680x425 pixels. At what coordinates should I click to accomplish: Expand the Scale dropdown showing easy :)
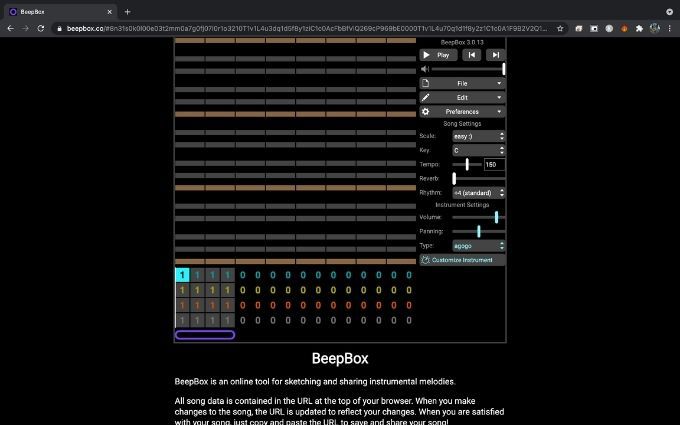pyautogui.click(x=479, y=136)
